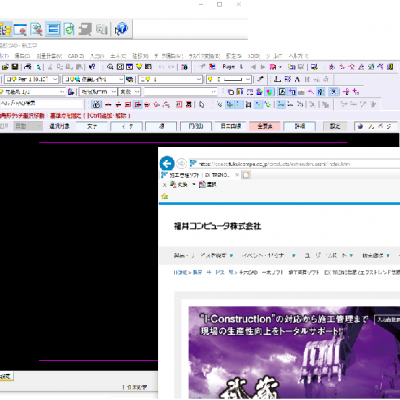Open the unit dropdown showing mm
The width and height of the screenshot is (400, 400).
(x=98, y=92)
